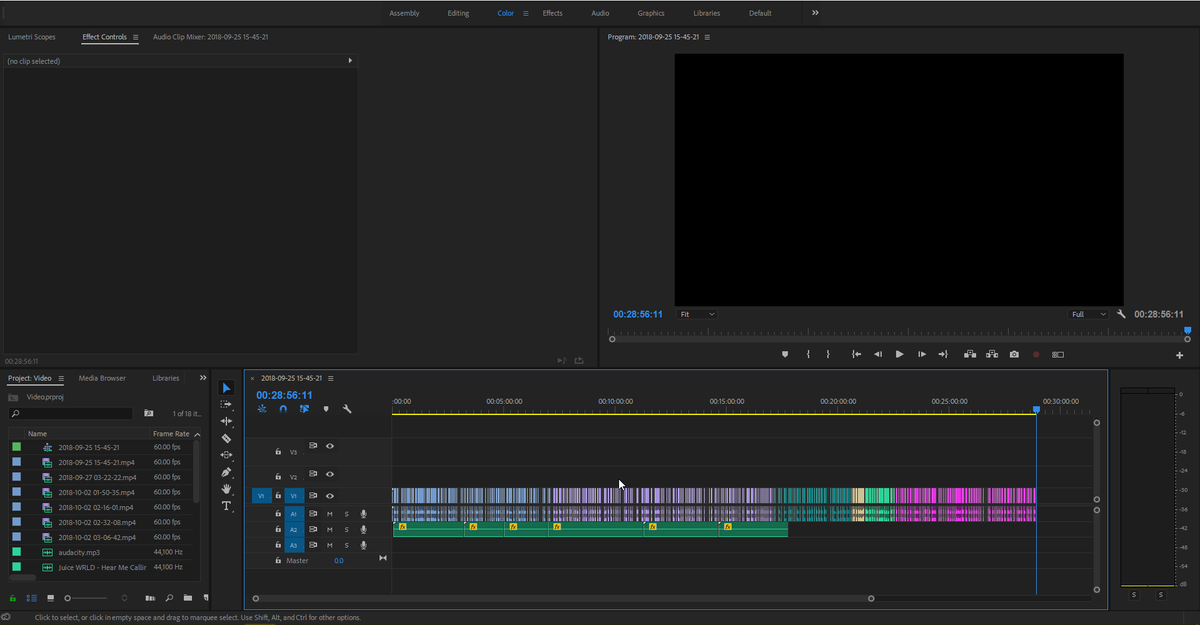Select the Track Select Forward tool
The width and height of the screenshot is (1200, 625).
pyautogui.click(x=226, y=404)
